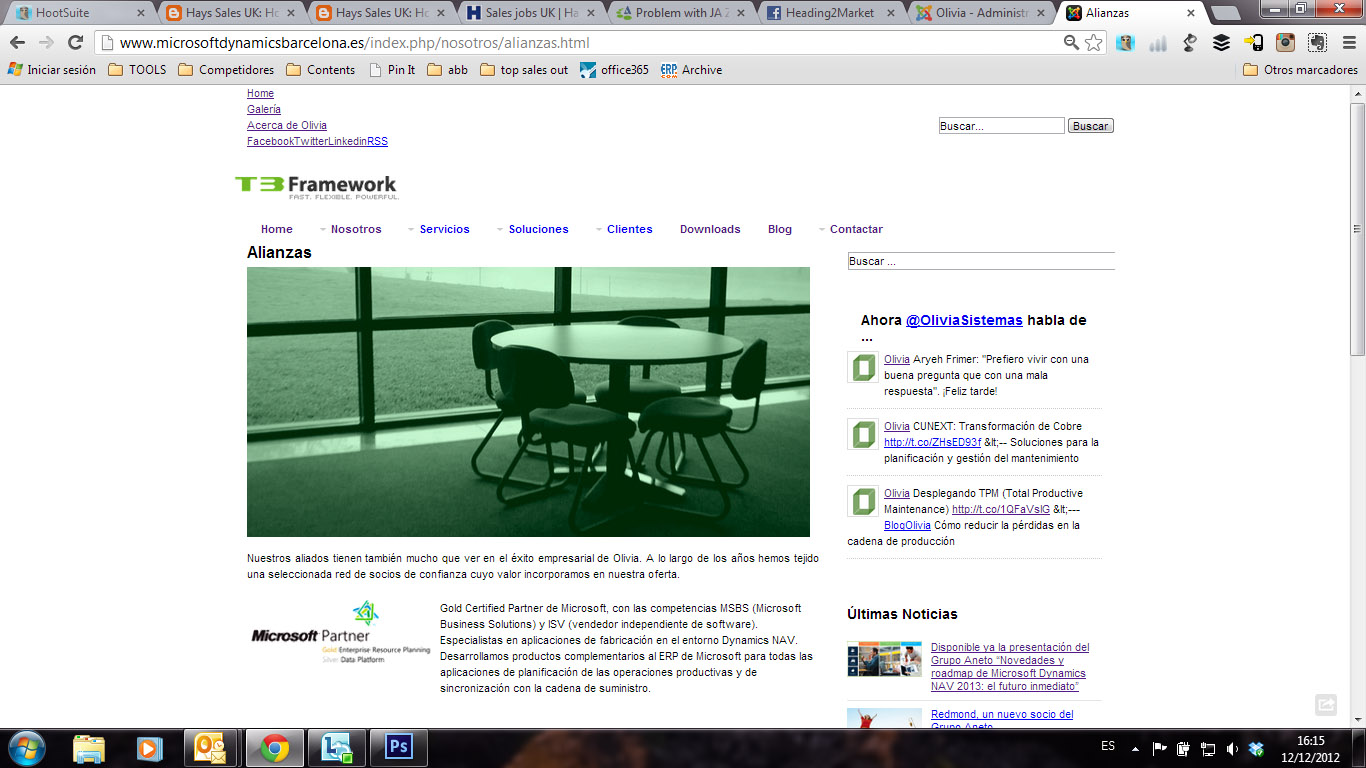
Task: Go back to the previous page
Action: pos(18,43)
